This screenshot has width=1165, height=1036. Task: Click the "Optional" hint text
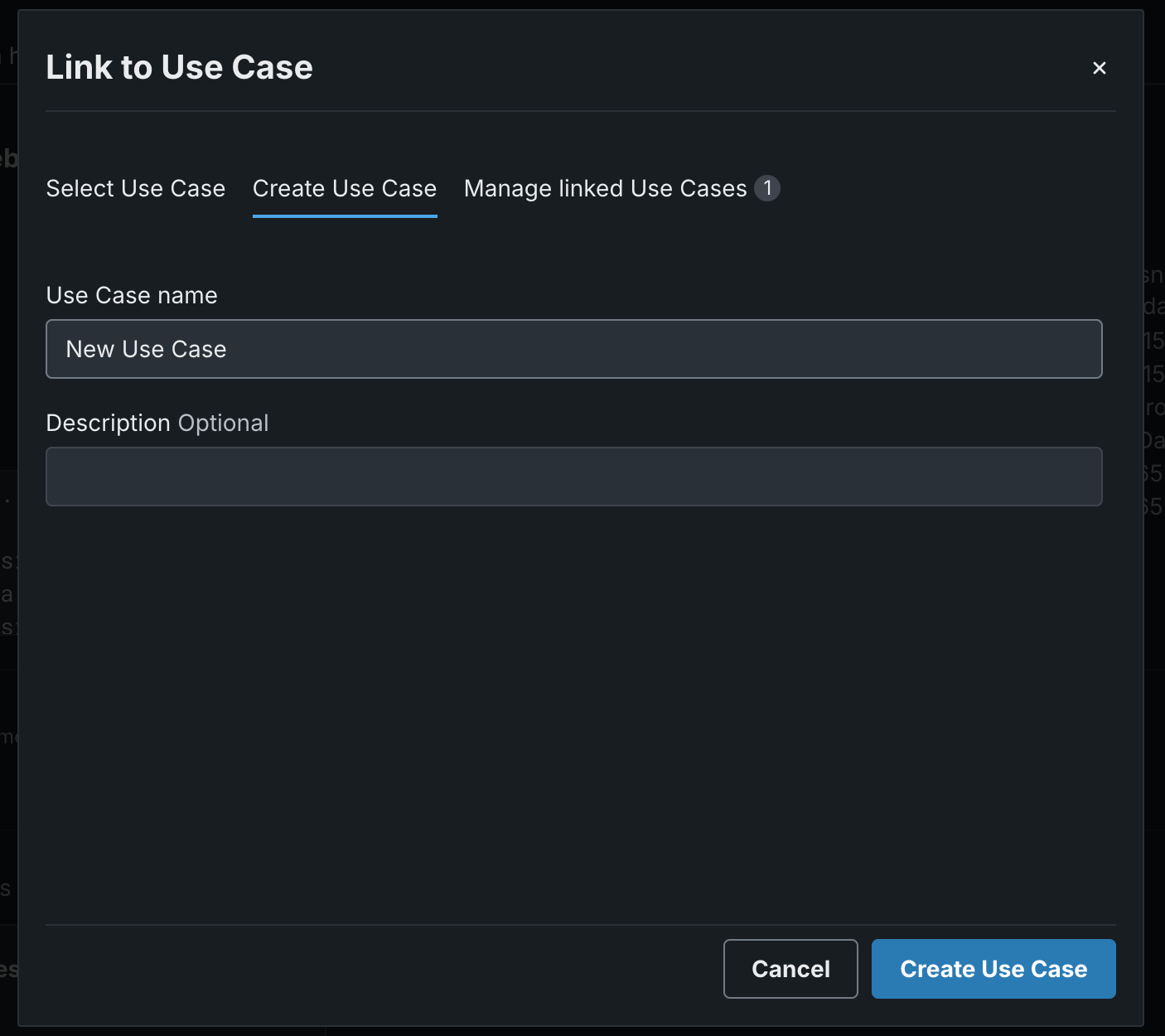click(x=223, y=424)
